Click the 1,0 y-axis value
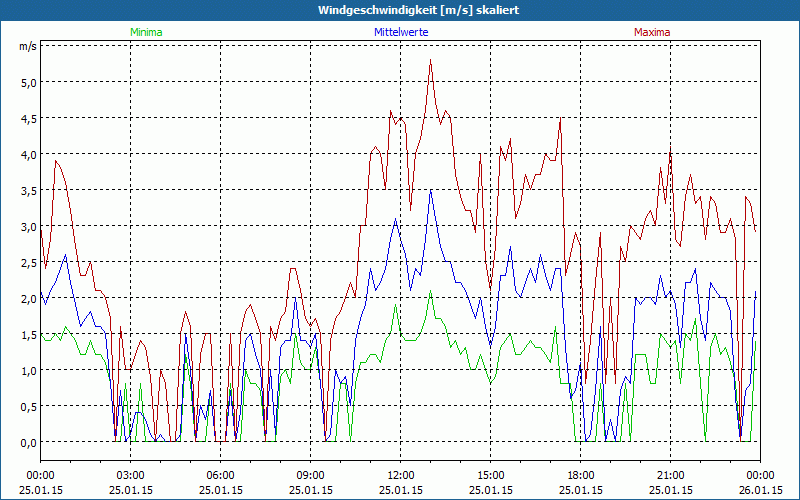 (x=28, y=370)
